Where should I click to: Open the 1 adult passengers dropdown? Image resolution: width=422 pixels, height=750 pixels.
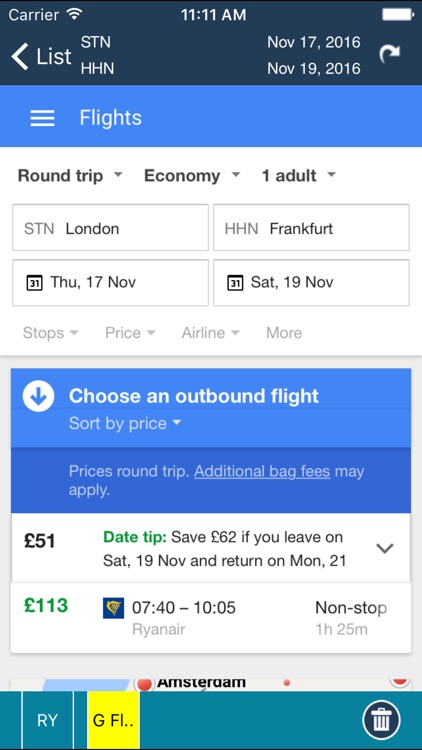tap(299, 176)
